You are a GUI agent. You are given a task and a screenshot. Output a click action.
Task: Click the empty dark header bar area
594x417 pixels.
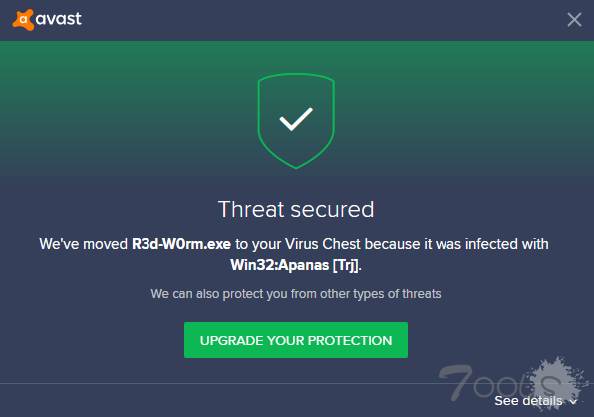point(322,20)
